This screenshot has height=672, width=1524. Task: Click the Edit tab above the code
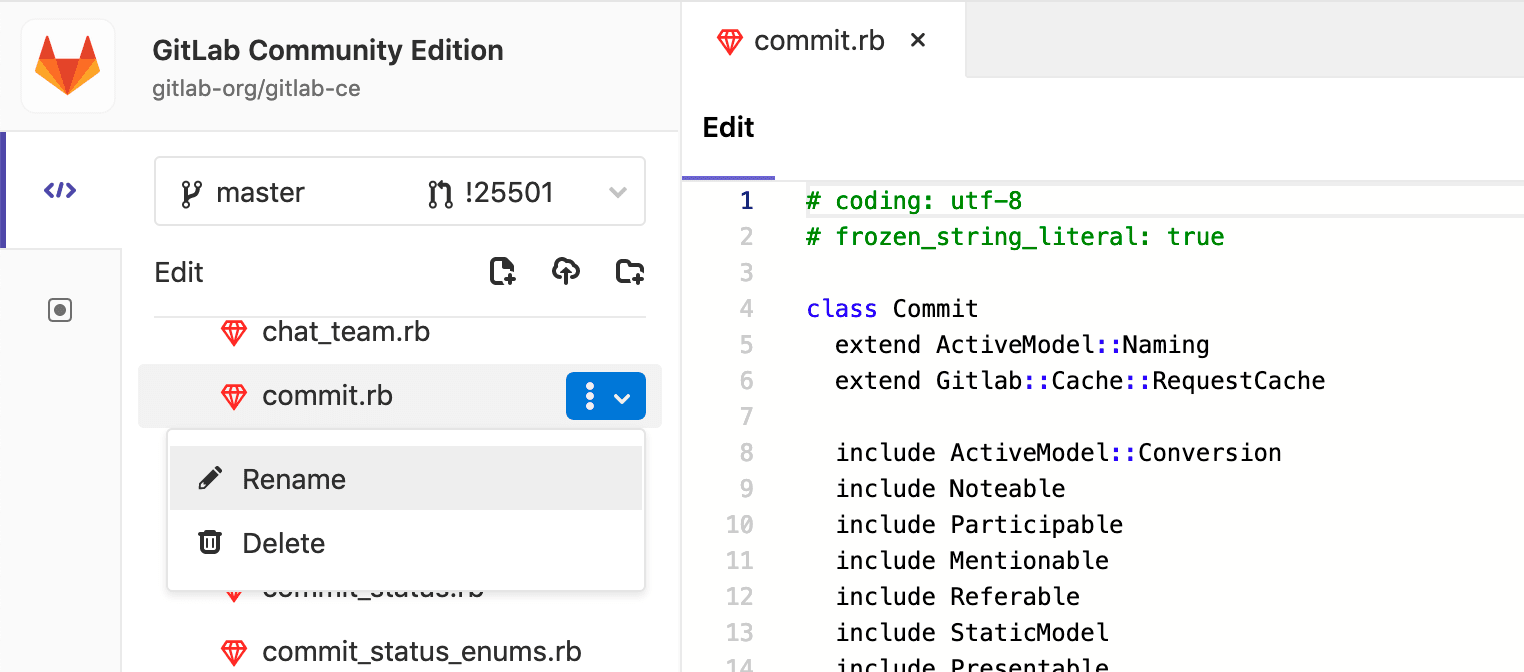click(728, 128)
